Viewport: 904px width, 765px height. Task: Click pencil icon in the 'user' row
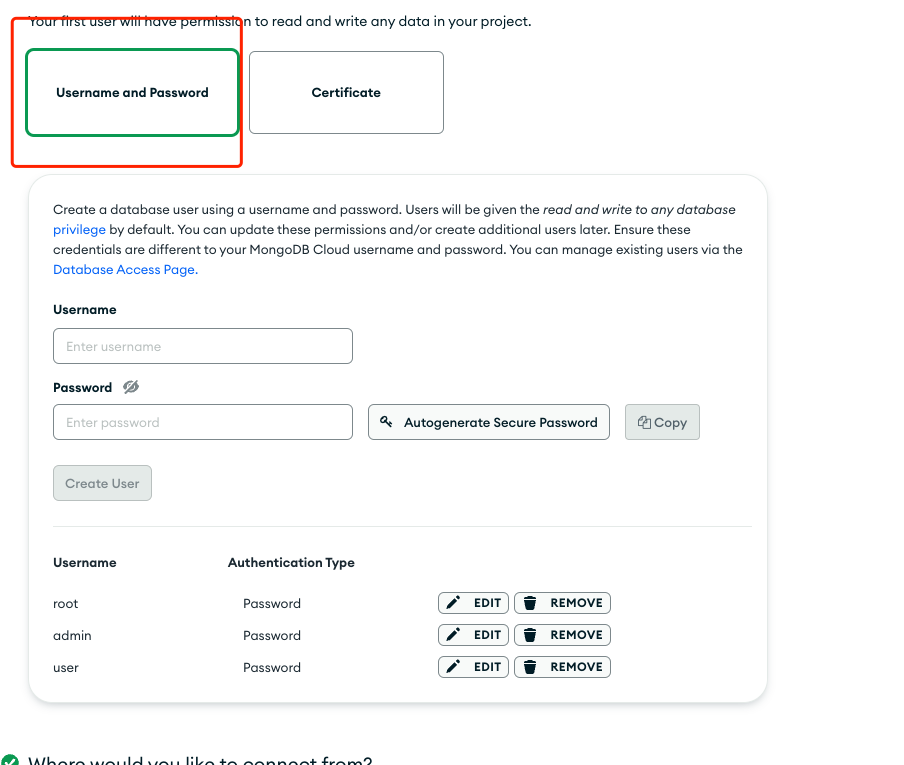tap(454, 667)
